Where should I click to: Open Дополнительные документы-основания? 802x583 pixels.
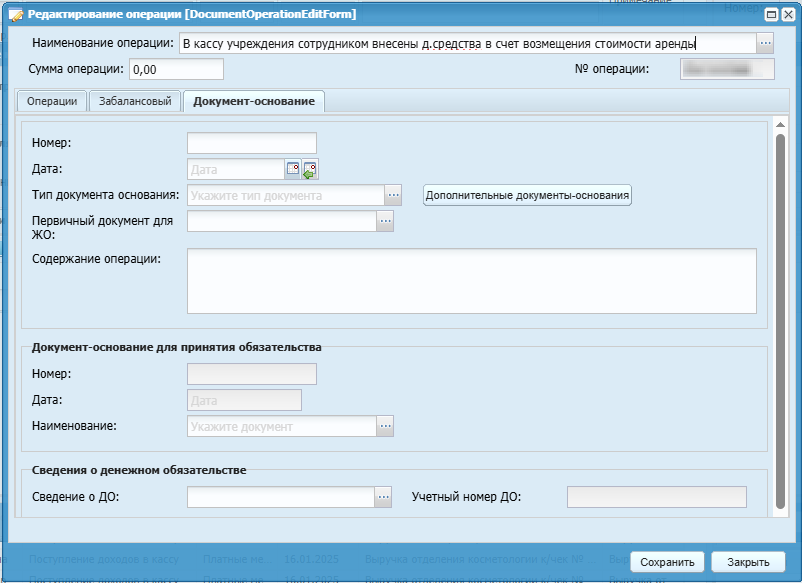[527, 195]
